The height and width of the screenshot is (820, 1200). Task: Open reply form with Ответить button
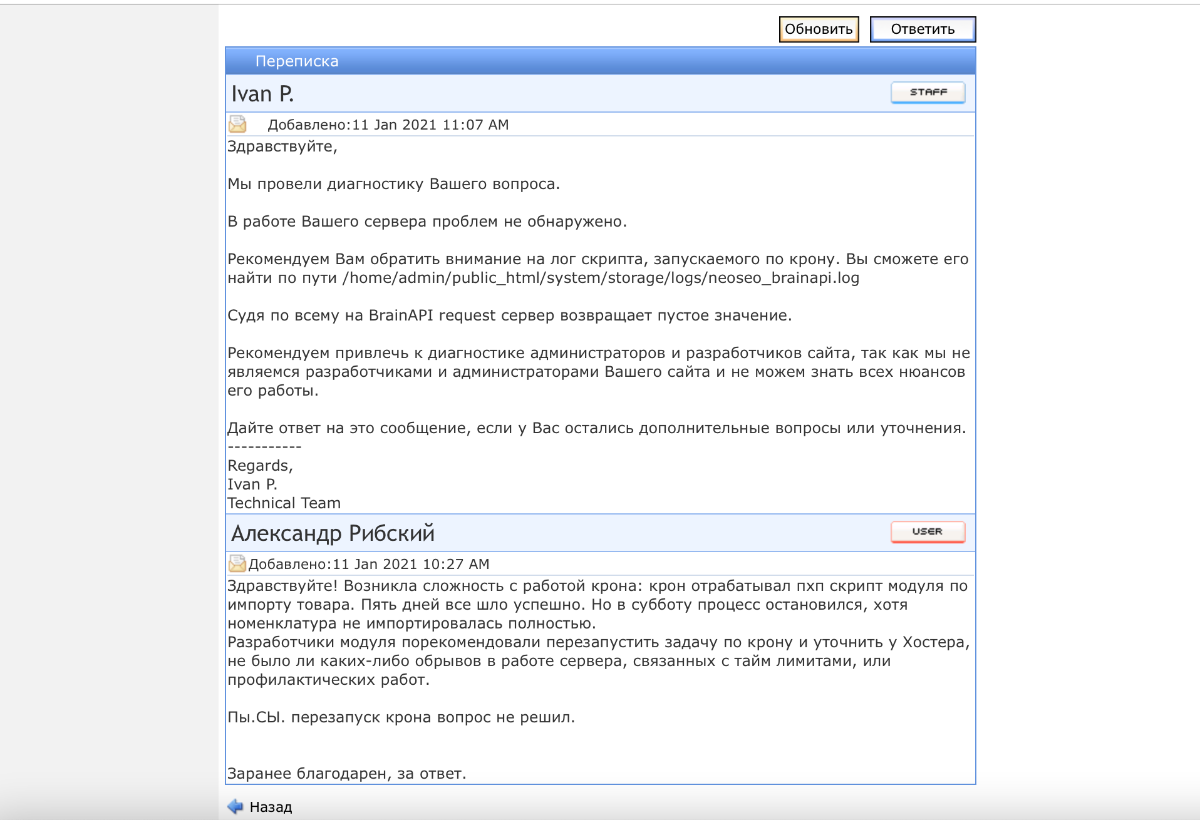(923, 29)
